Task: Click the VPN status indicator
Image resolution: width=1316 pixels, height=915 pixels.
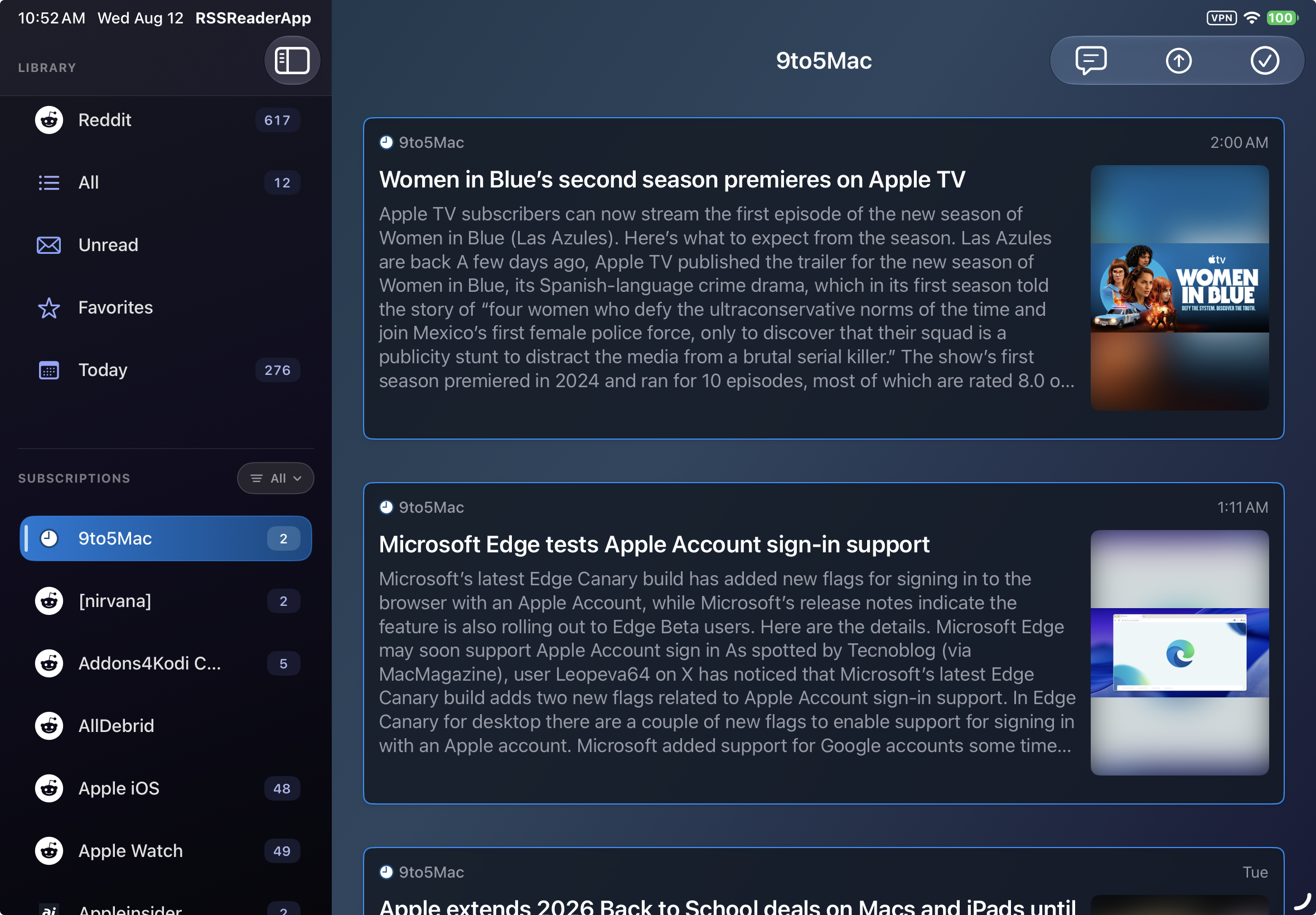Action: [x=1221, y=18]
